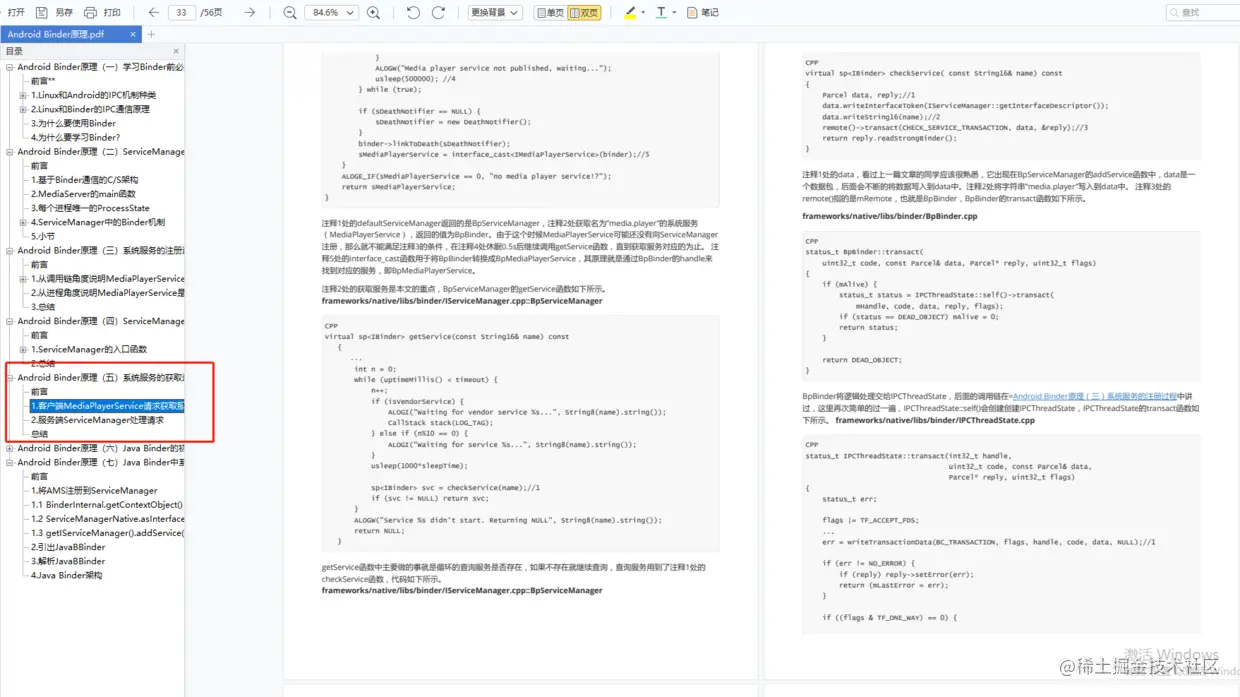Expand 1.从调用链角度说明MediaPlayerService node
Viewport: 1240px width, 697px height.
23,279
